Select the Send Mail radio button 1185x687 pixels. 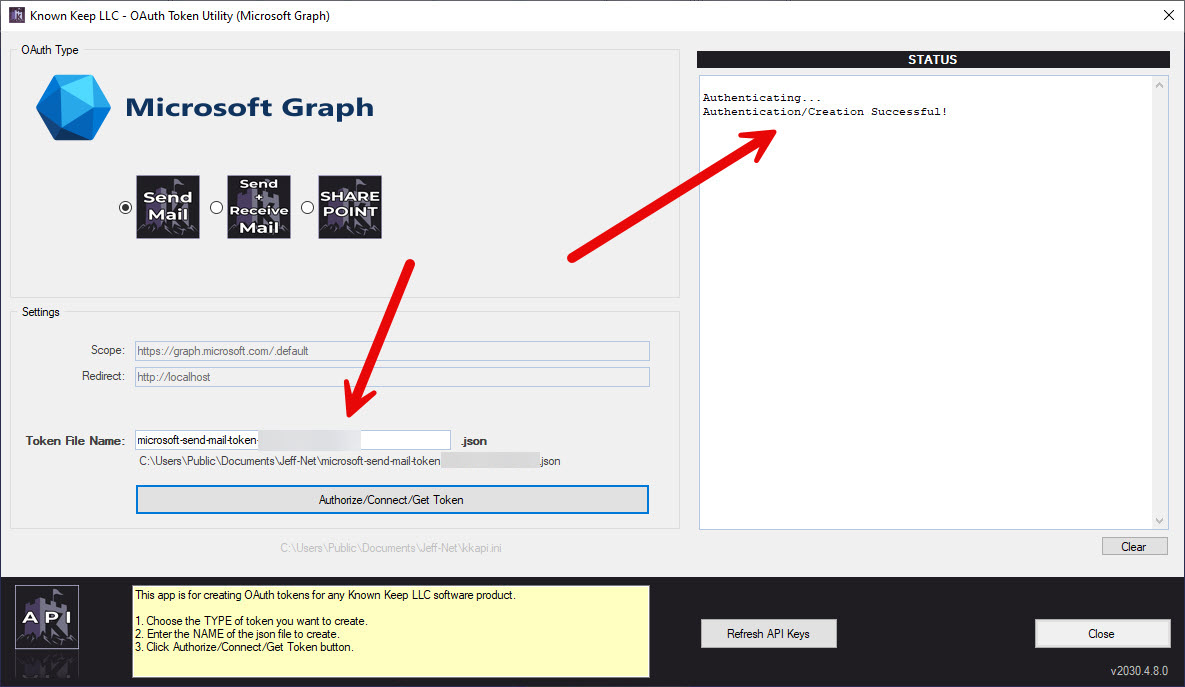(x=125, y=208)
